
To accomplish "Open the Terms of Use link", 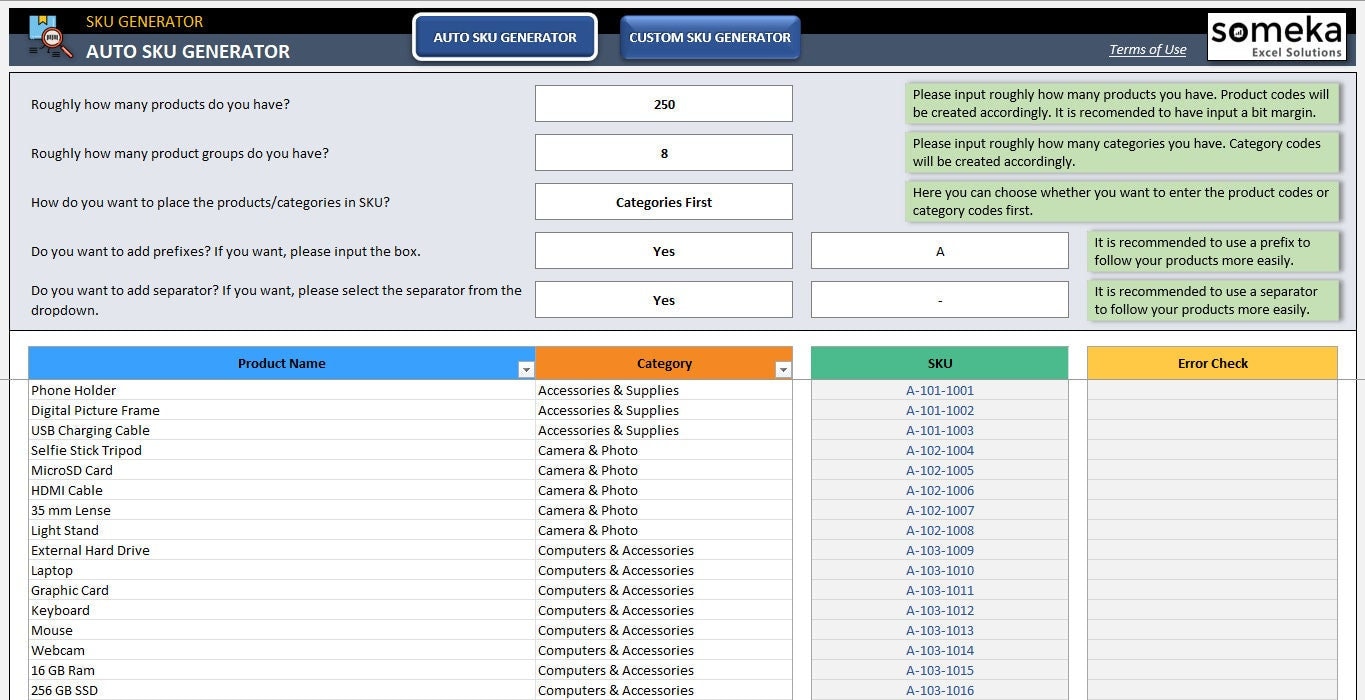I will click(x=1147, y=48).
